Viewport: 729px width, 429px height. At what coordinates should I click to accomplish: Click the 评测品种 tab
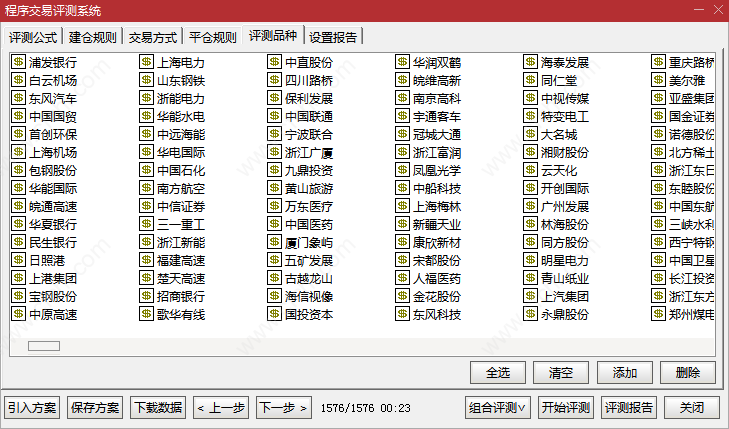[x=273, y=36]
